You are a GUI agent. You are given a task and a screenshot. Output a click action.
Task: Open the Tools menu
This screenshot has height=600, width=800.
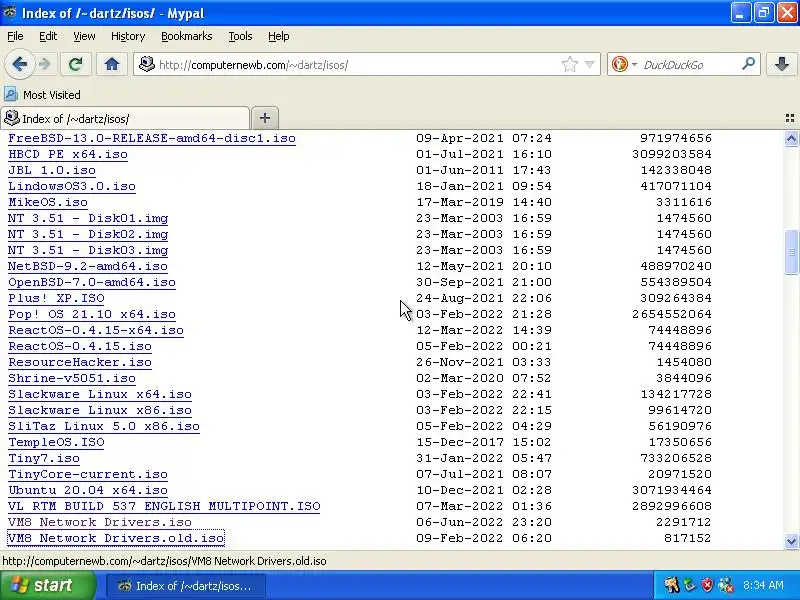pos(240,36)
